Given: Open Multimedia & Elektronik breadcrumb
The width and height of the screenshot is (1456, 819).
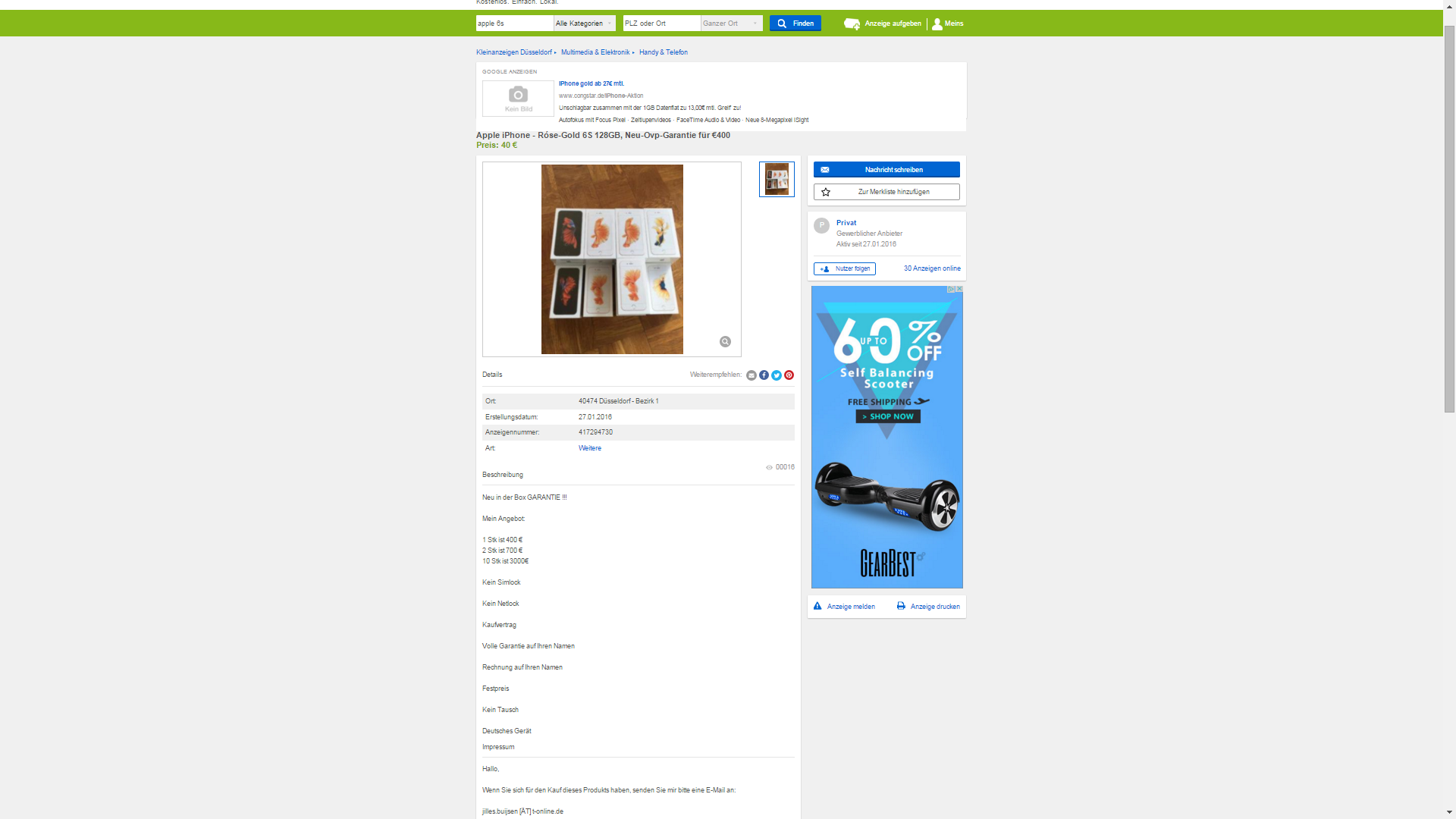Looking at the screenshot, I should click(595, 52).
